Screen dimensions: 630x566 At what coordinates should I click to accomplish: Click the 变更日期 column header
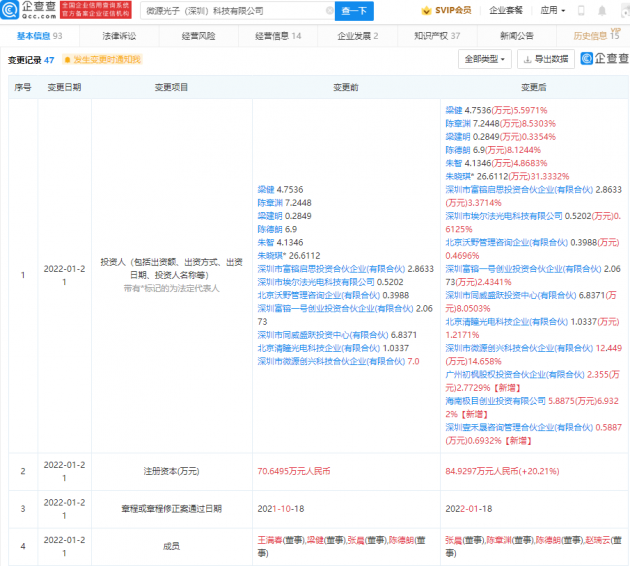tap(64, 87)
